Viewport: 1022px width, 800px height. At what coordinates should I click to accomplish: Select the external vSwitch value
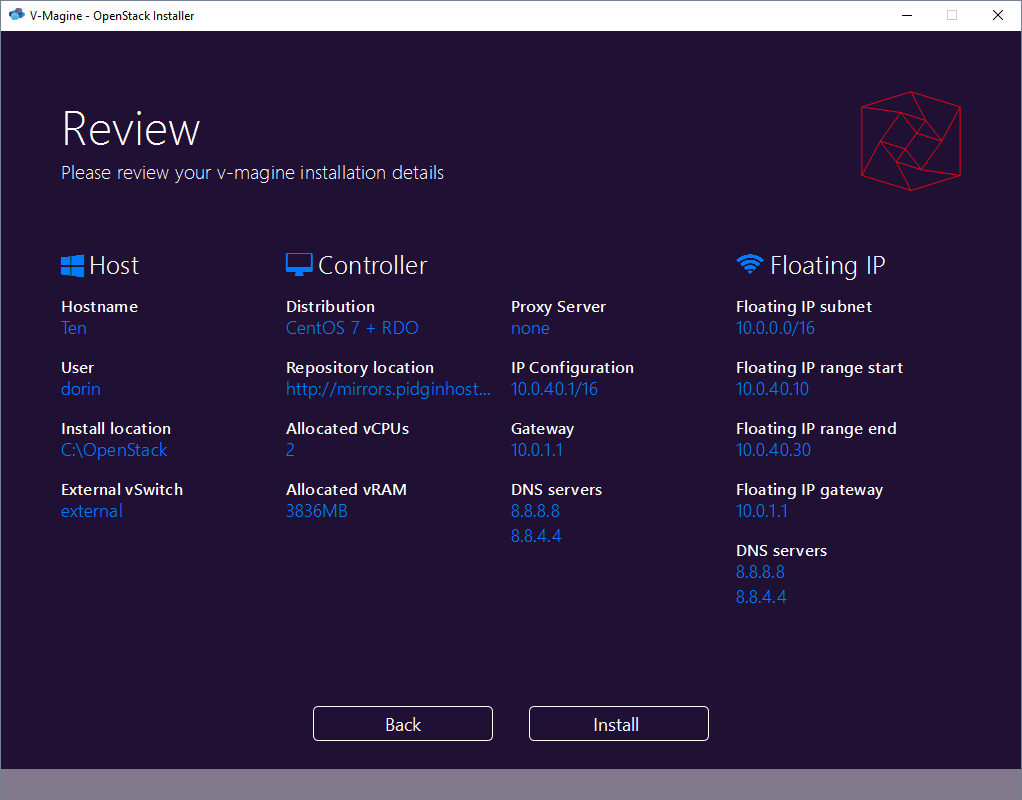pyautogui.click(x=92, y=511)
